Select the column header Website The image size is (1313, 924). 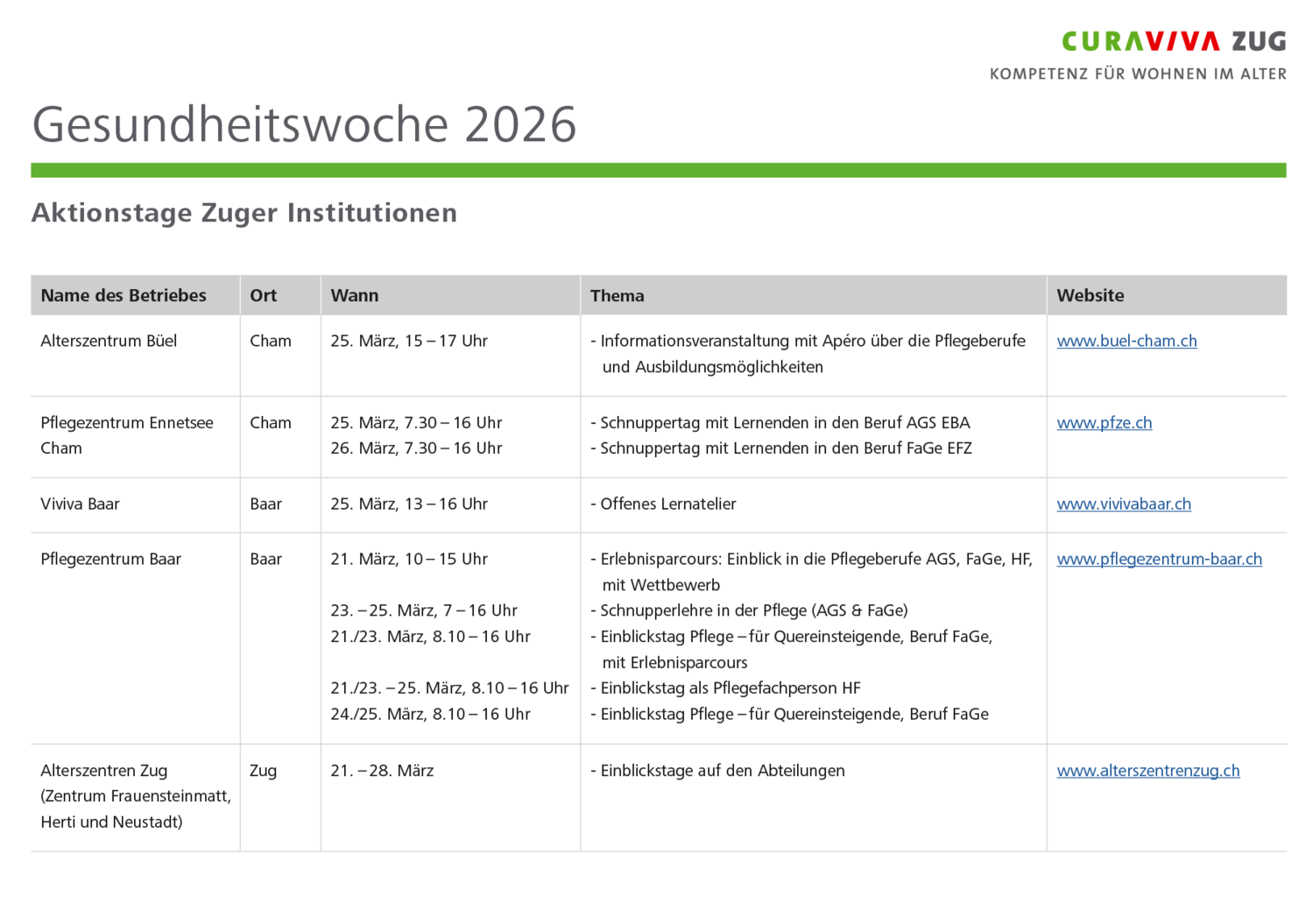(x=1090, y=295)
